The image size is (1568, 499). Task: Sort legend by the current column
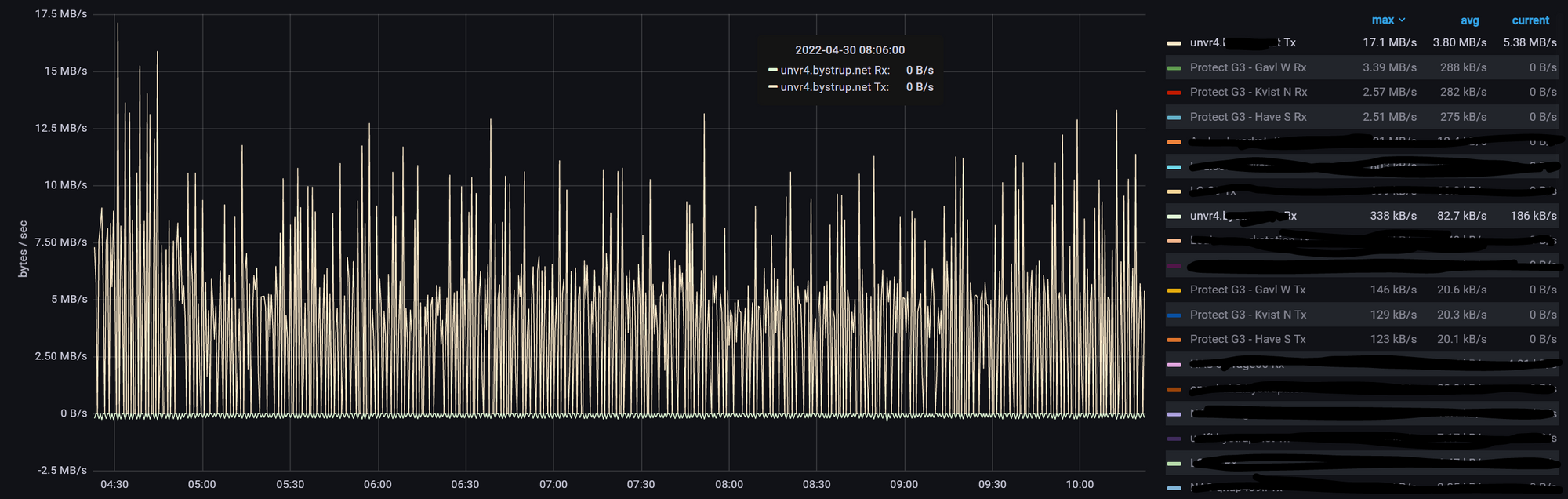click(1530, 20)
